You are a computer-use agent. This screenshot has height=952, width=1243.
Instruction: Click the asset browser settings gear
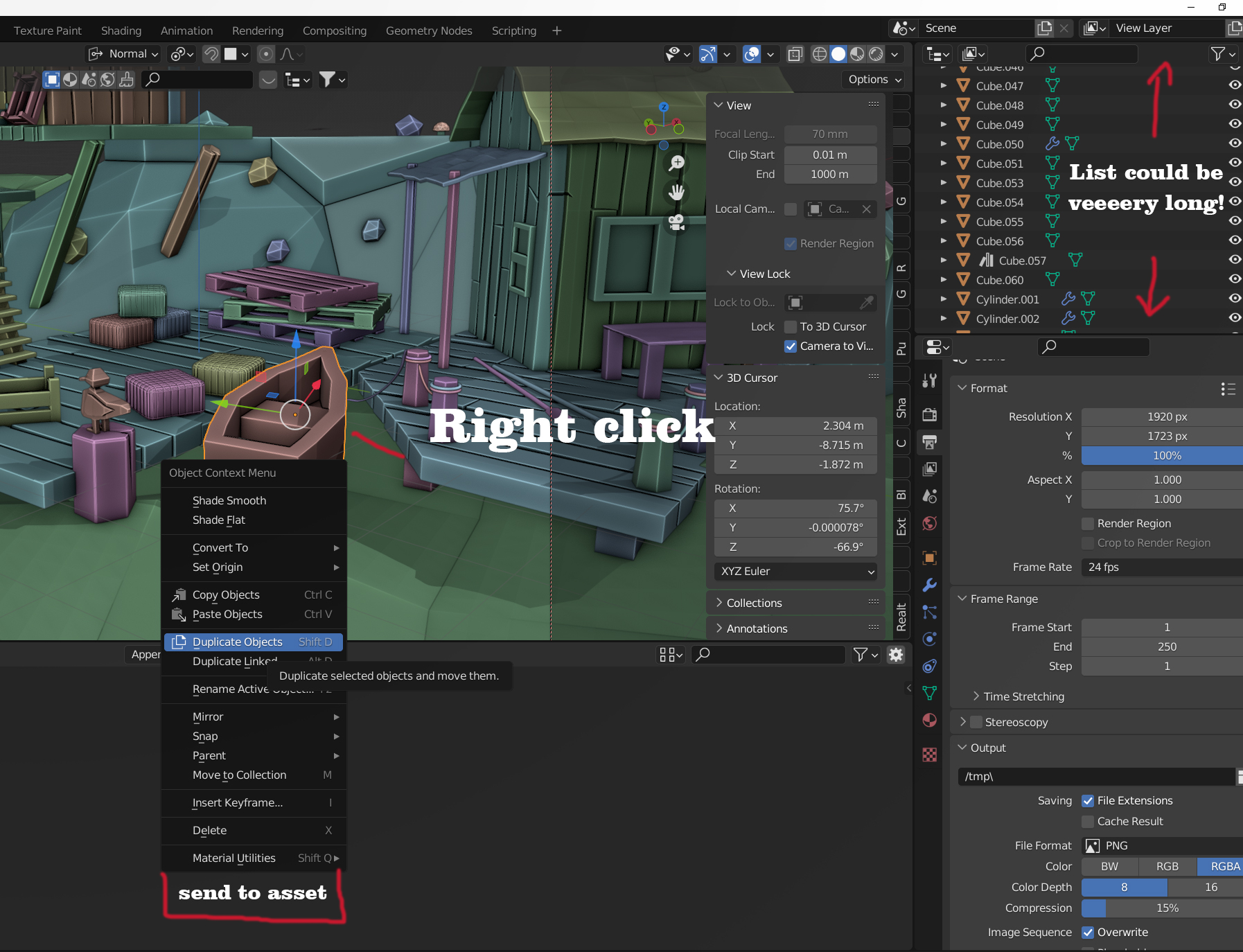(x=896, y=655)
